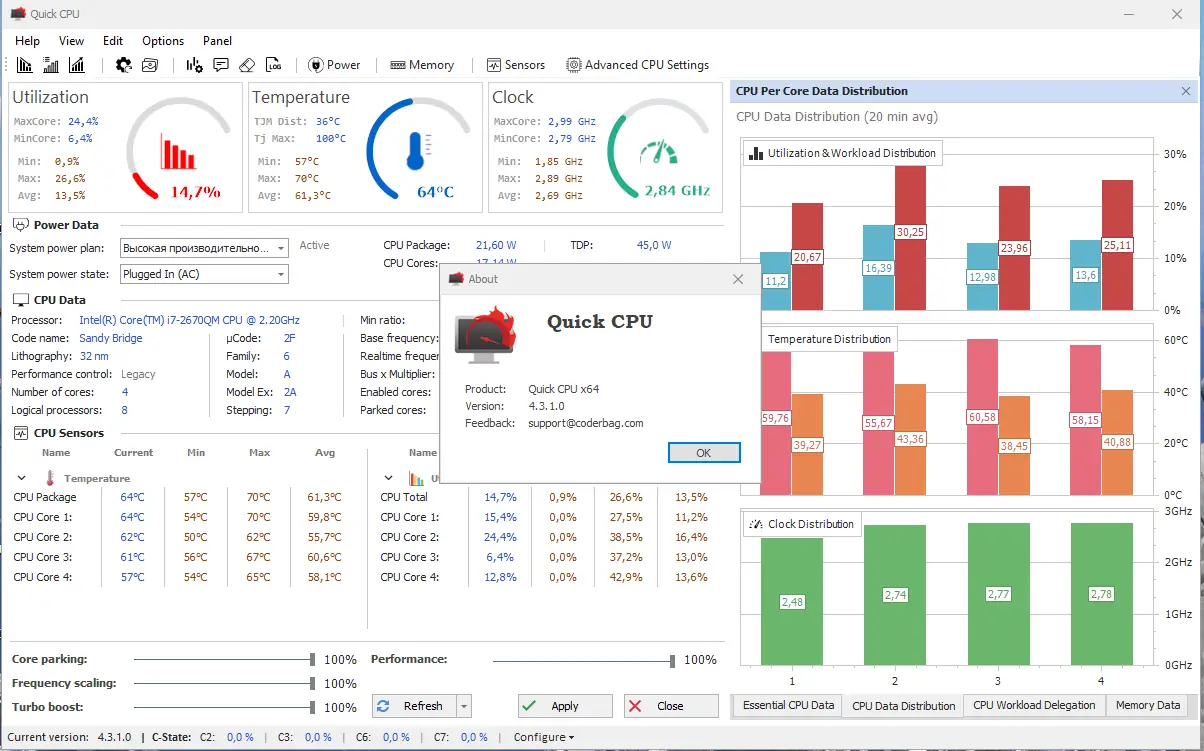Switch to Memory Data tab
Viewport: 1204px width, 751px height.
(1148, 705)
